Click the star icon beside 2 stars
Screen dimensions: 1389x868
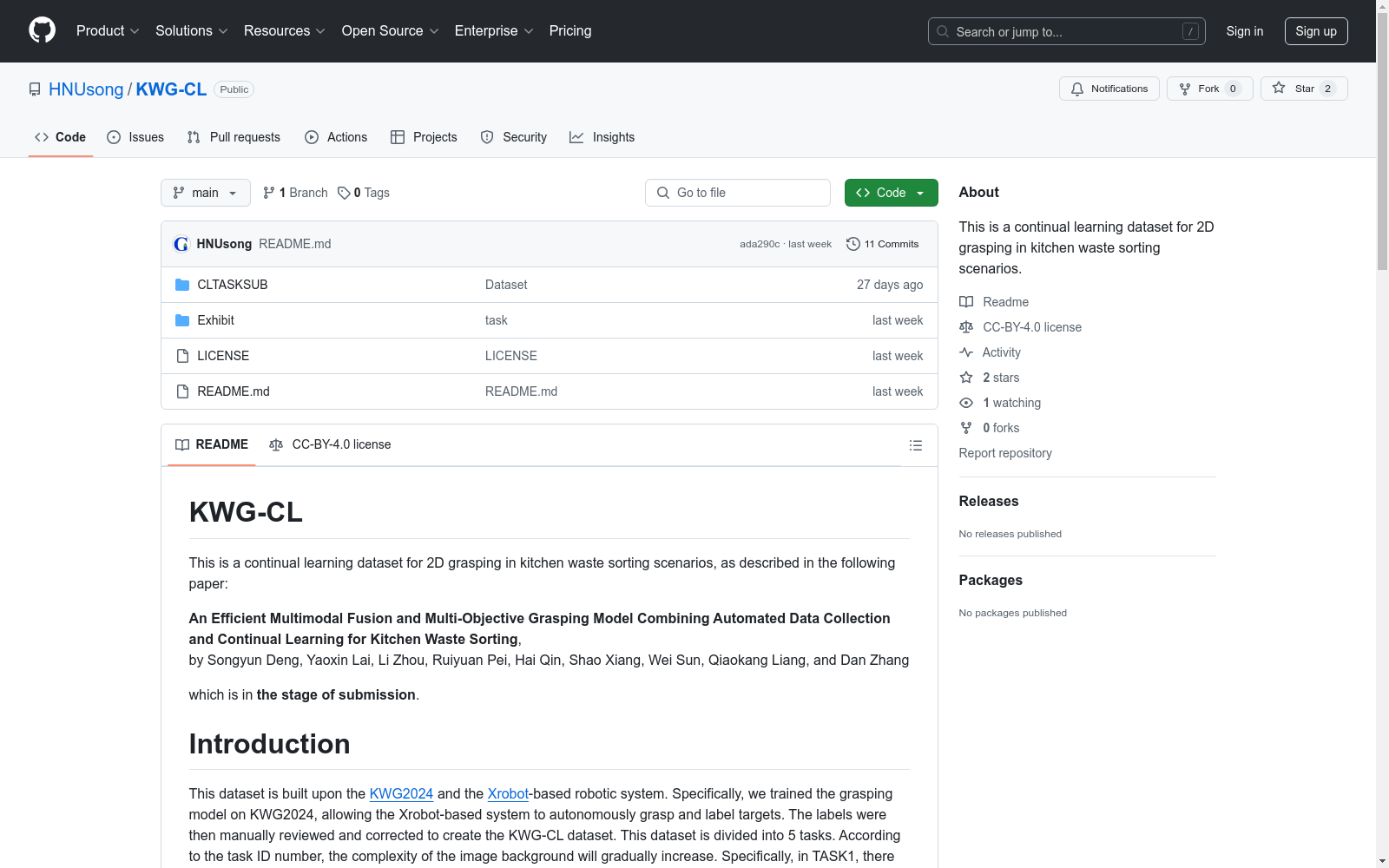tap(966, 378)
